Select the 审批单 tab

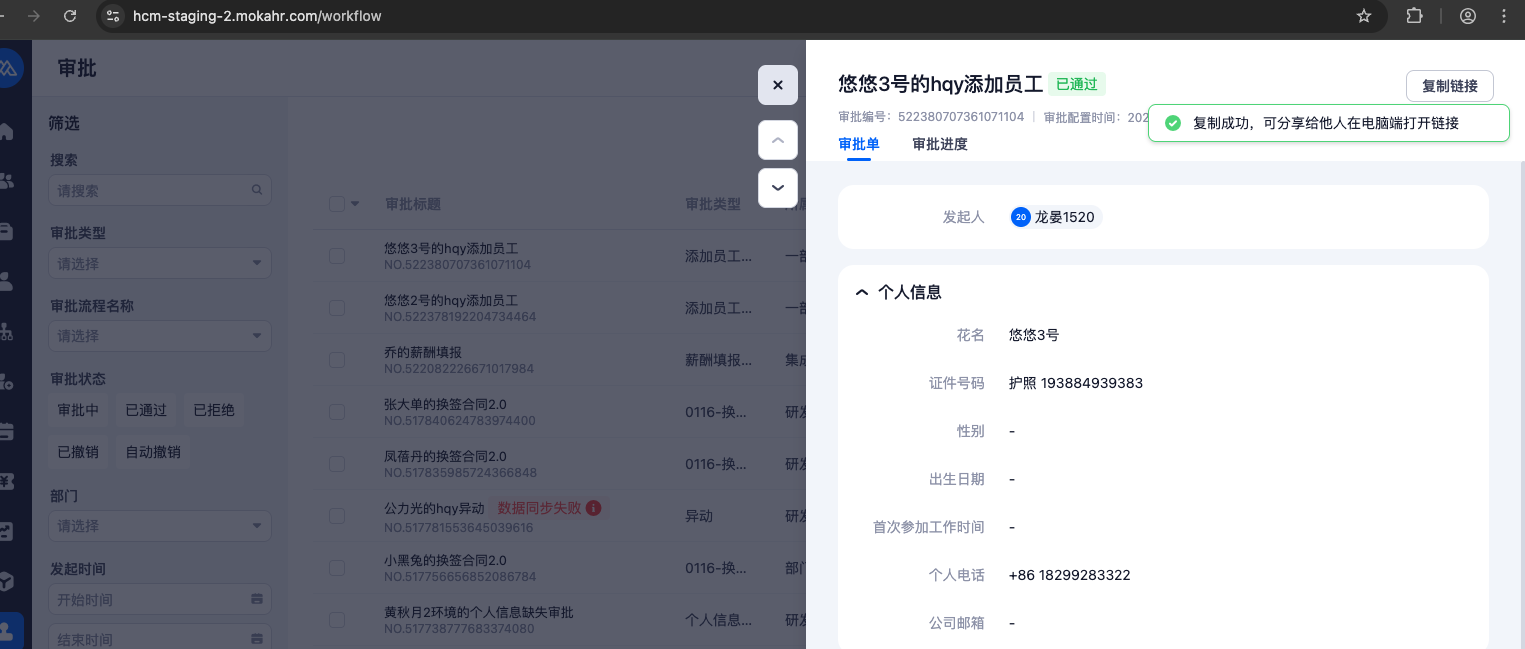[x=858, y=144]
